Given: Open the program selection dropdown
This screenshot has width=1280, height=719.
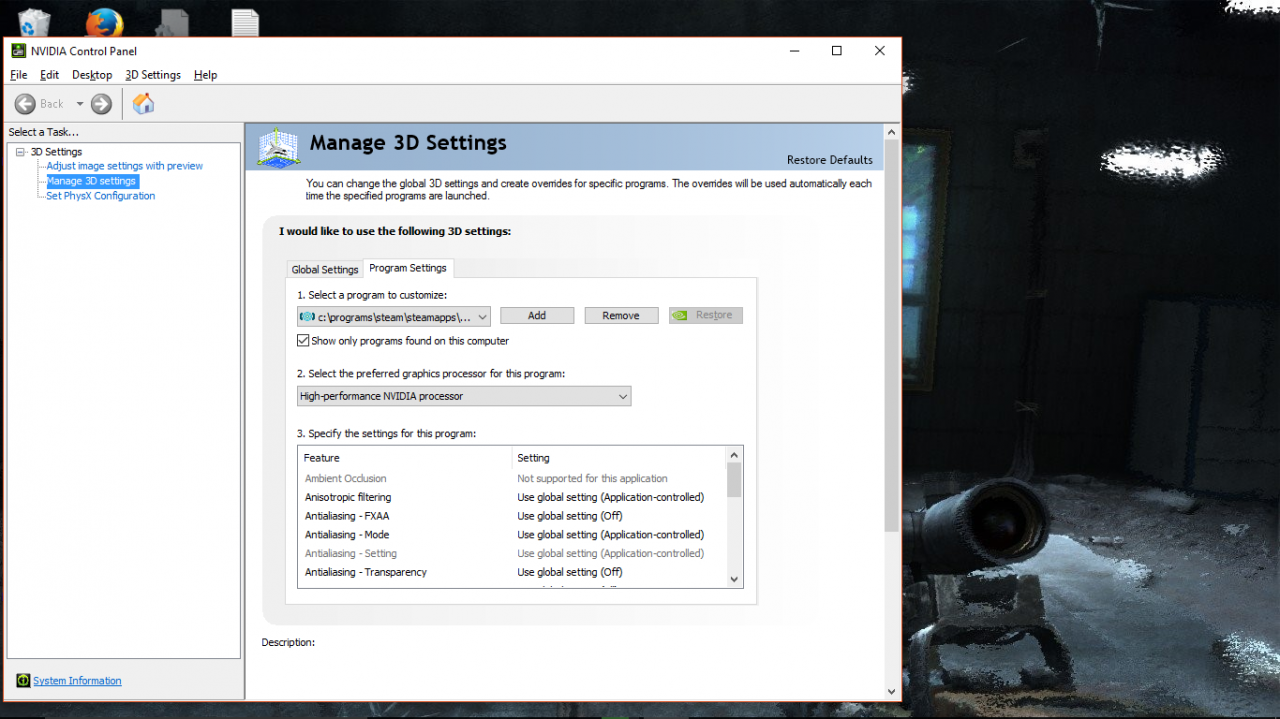Looking at the screenshot, I should 393,316.
